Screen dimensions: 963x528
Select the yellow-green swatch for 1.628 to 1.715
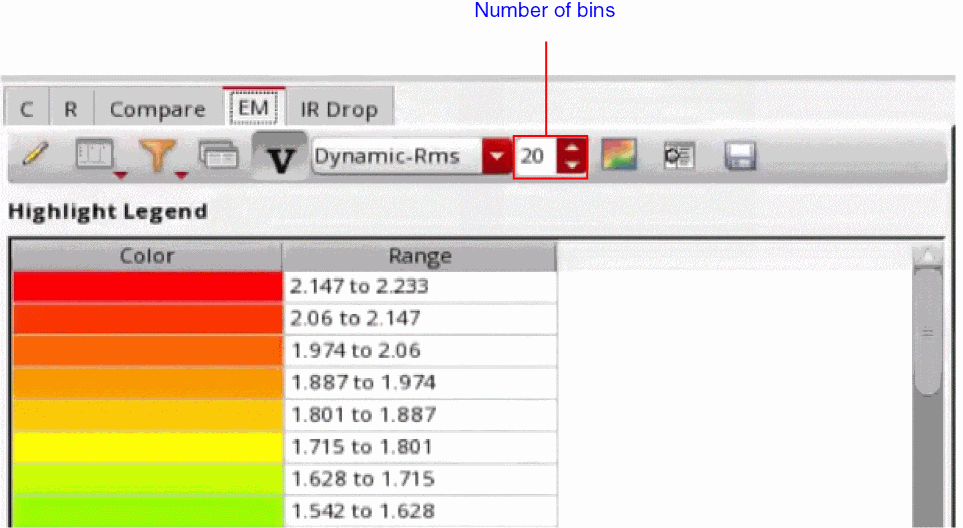coord(147,479)
